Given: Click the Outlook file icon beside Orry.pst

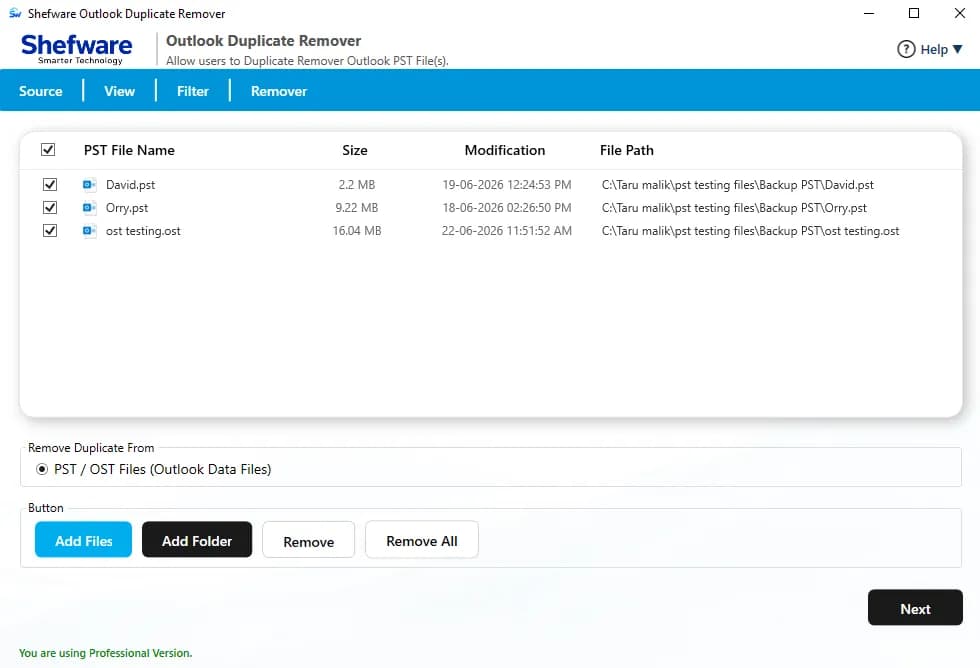Looking at the screenshot, I should coord(89,208).
